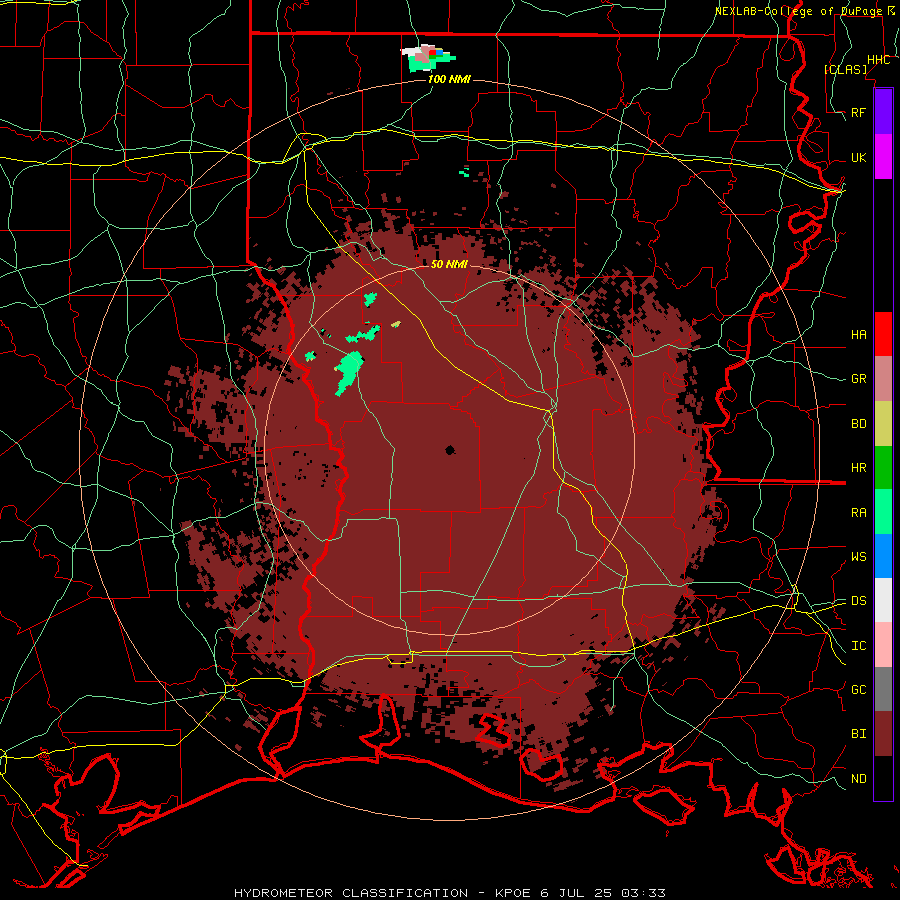Viewport: 900px width, 900px height.
Task: Click the black ND no data swatch
Action: click(883, 778)
